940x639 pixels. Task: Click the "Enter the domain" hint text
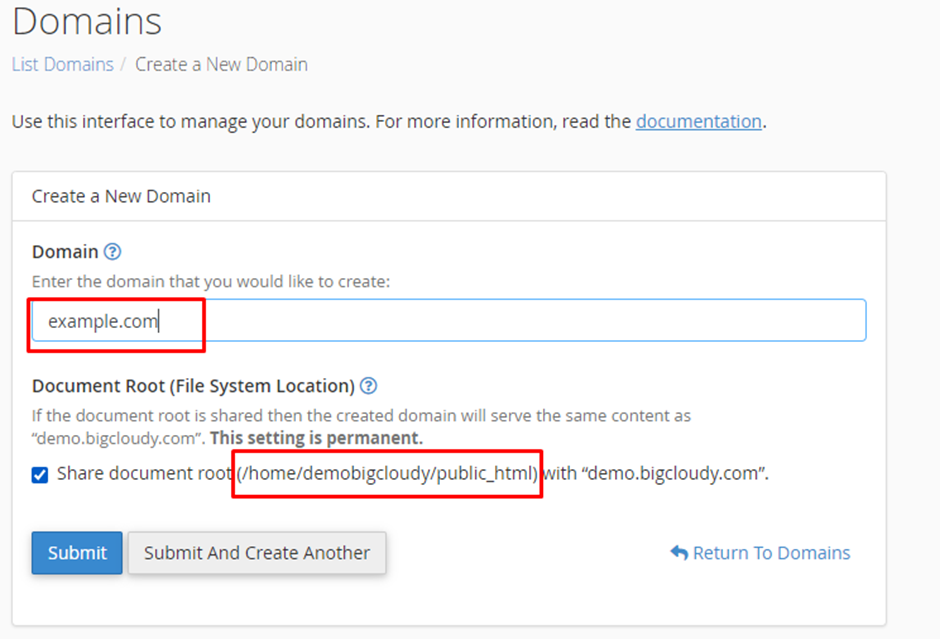tap(210, 282)
